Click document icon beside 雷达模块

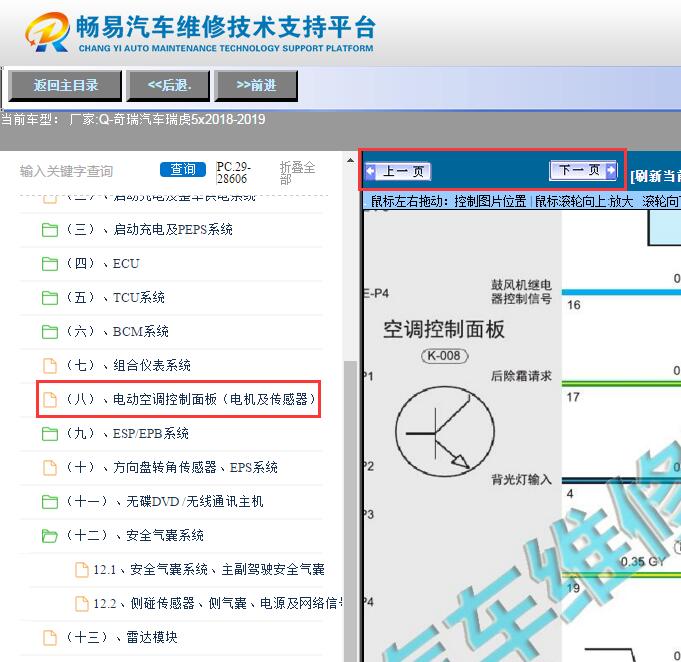point(50,638)
